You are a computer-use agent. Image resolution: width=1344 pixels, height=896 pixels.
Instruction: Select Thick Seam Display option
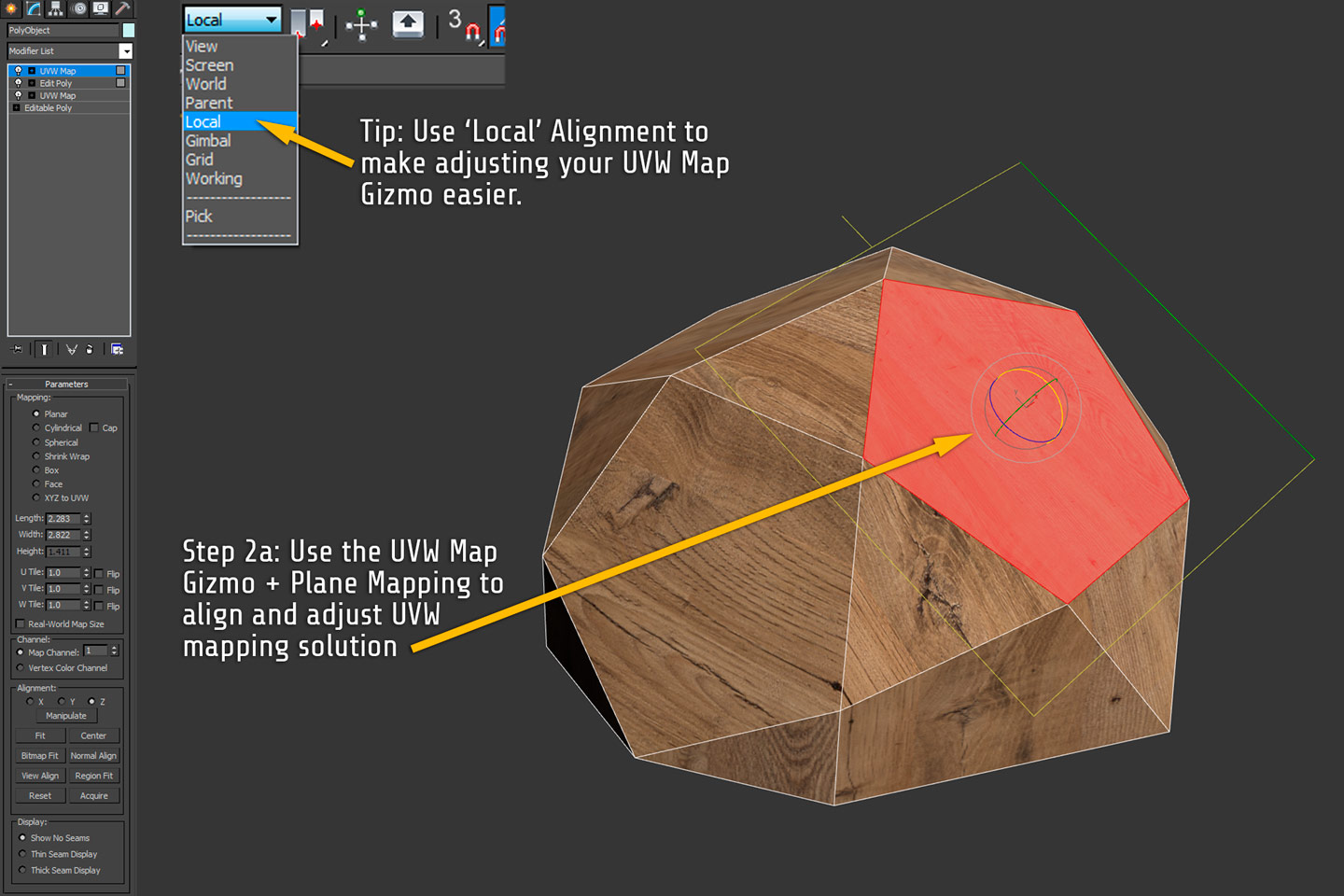pos(22,870)
